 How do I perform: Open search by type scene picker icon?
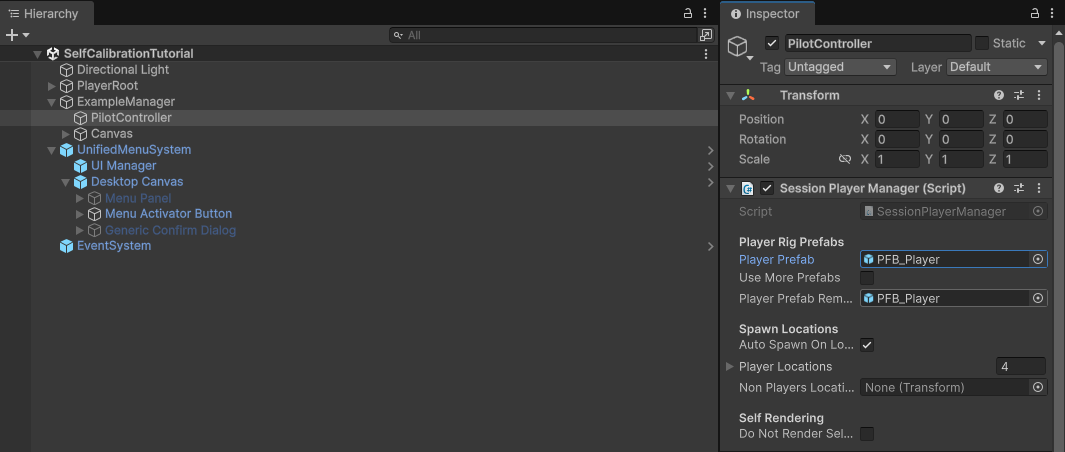[706, 35]
